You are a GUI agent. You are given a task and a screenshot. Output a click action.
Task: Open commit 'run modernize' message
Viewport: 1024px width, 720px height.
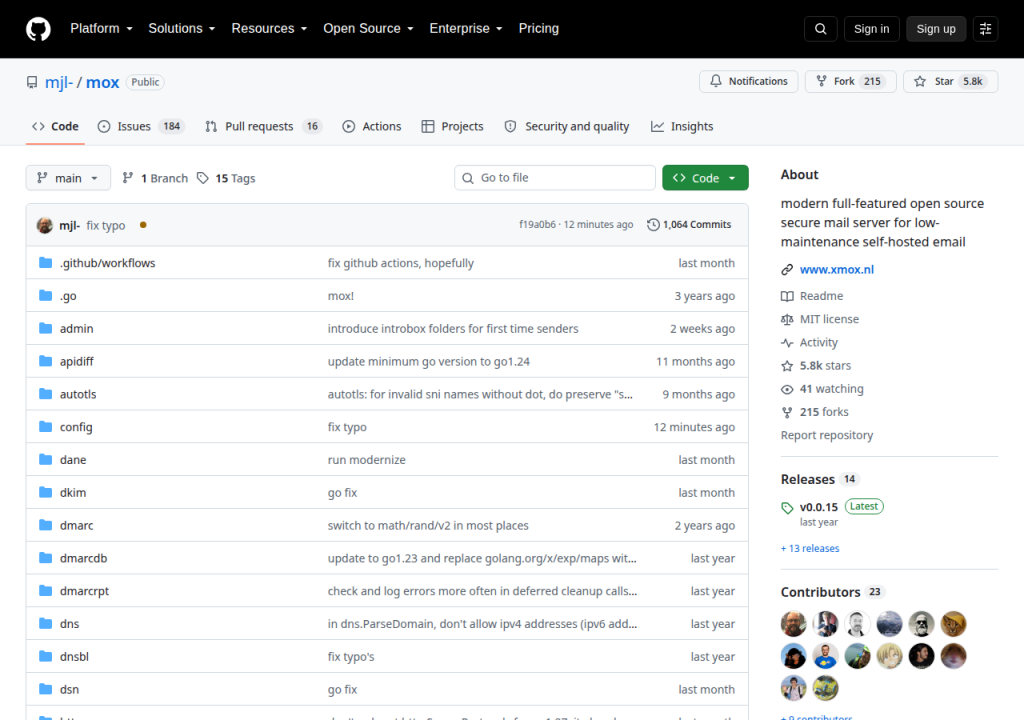366,460
